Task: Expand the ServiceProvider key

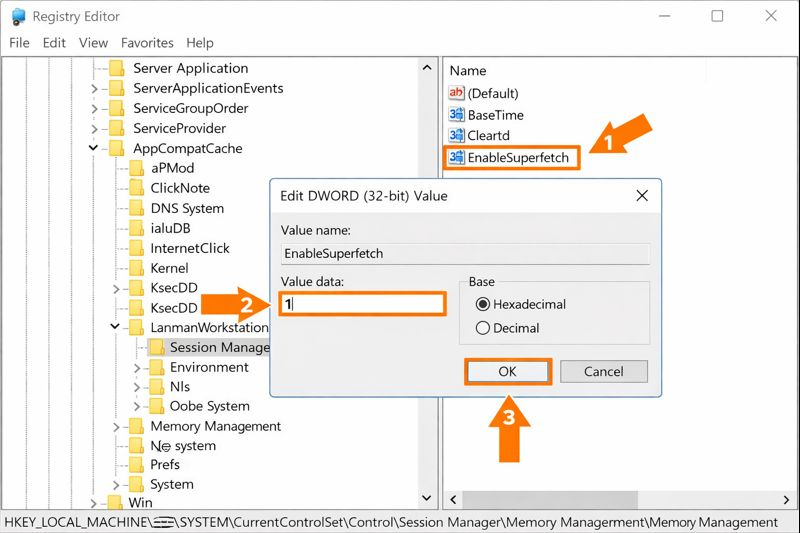Action: pos(94,129)
